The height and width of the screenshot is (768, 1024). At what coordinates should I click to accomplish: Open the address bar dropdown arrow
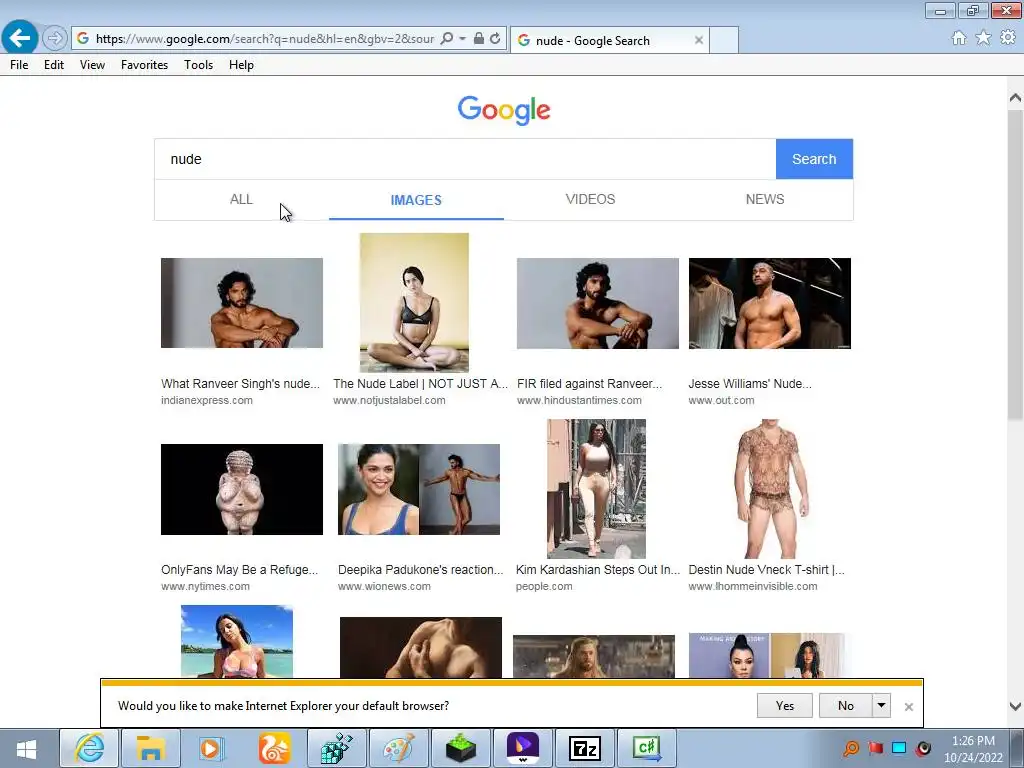462,39
